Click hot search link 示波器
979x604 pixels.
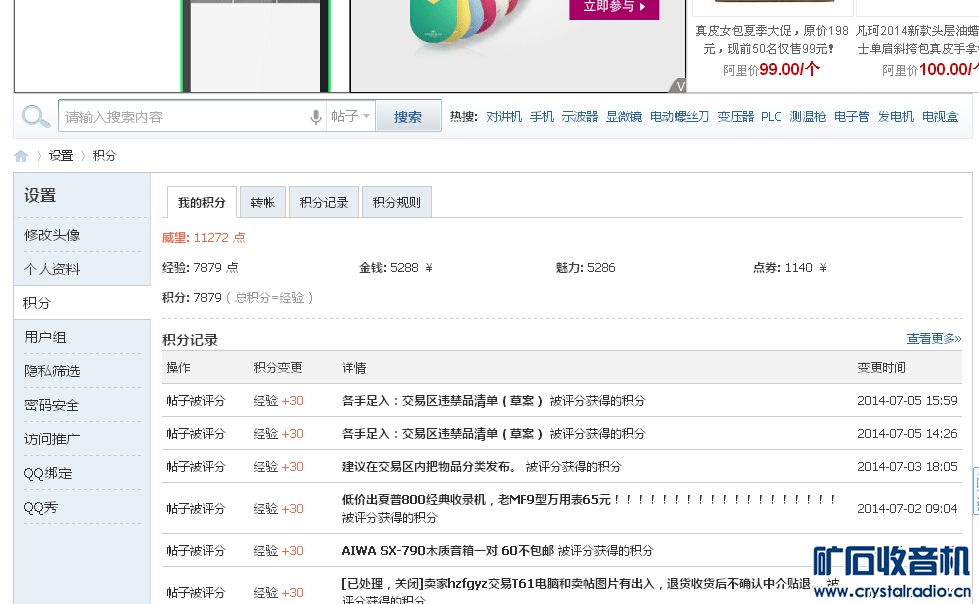click(579, 117)
